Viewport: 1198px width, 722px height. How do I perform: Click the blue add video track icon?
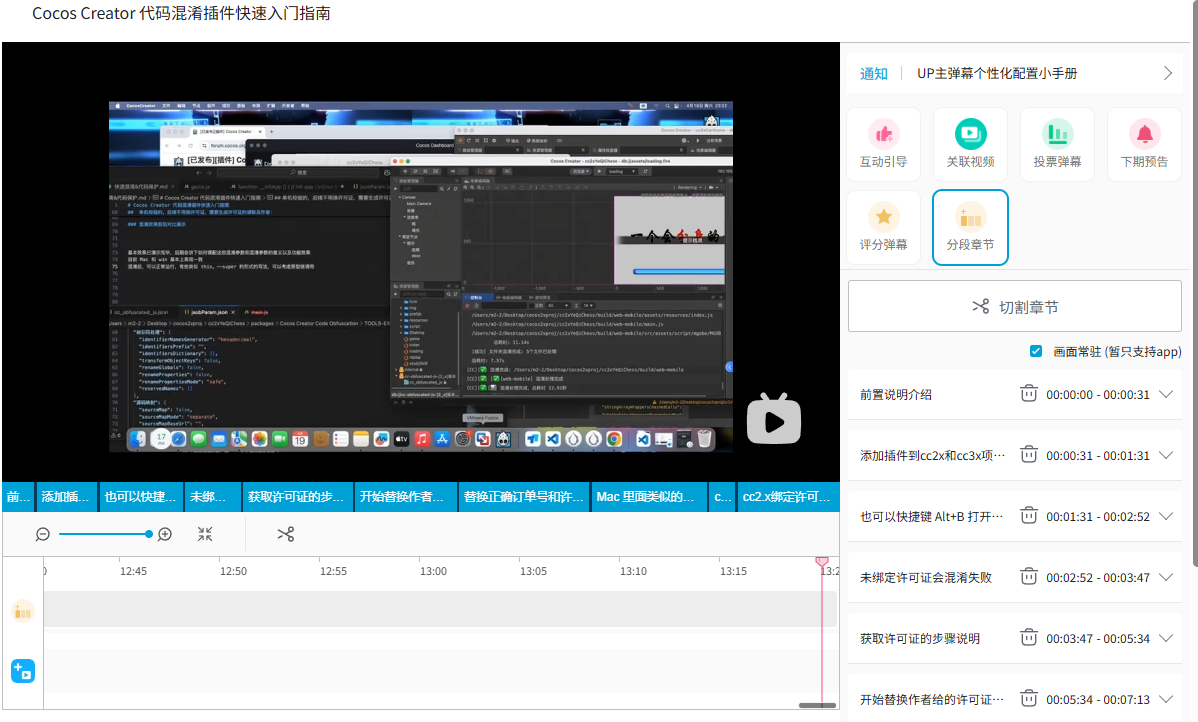click(x=23, y=671)
